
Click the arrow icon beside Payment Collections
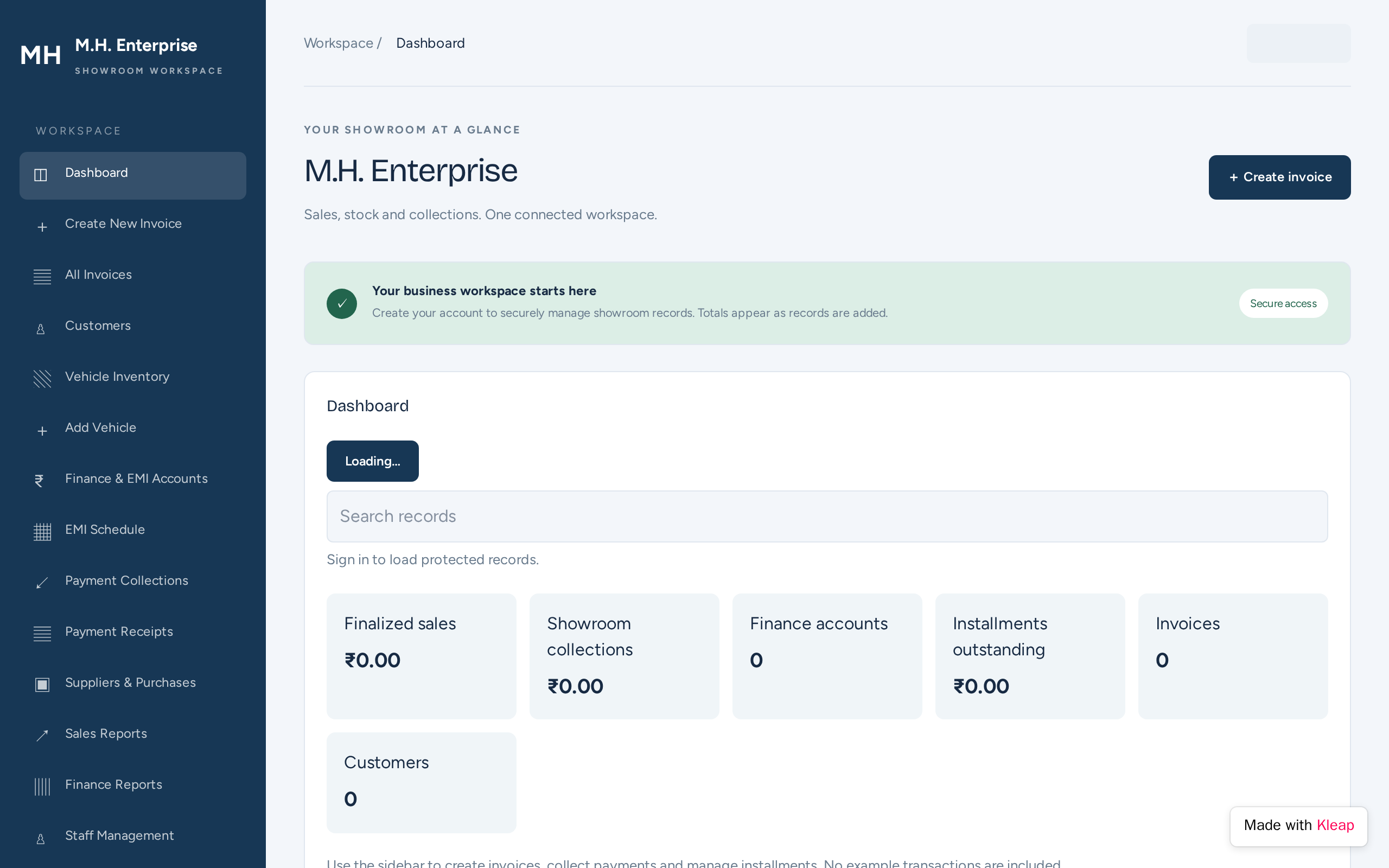(42, 583)
